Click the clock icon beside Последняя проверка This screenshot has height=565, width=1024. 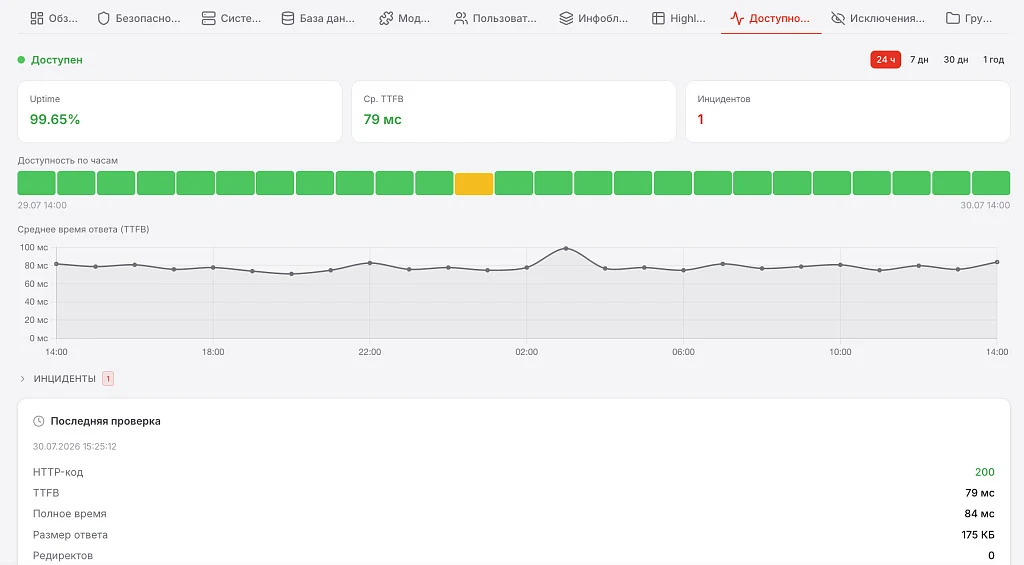tap(39, 421)
